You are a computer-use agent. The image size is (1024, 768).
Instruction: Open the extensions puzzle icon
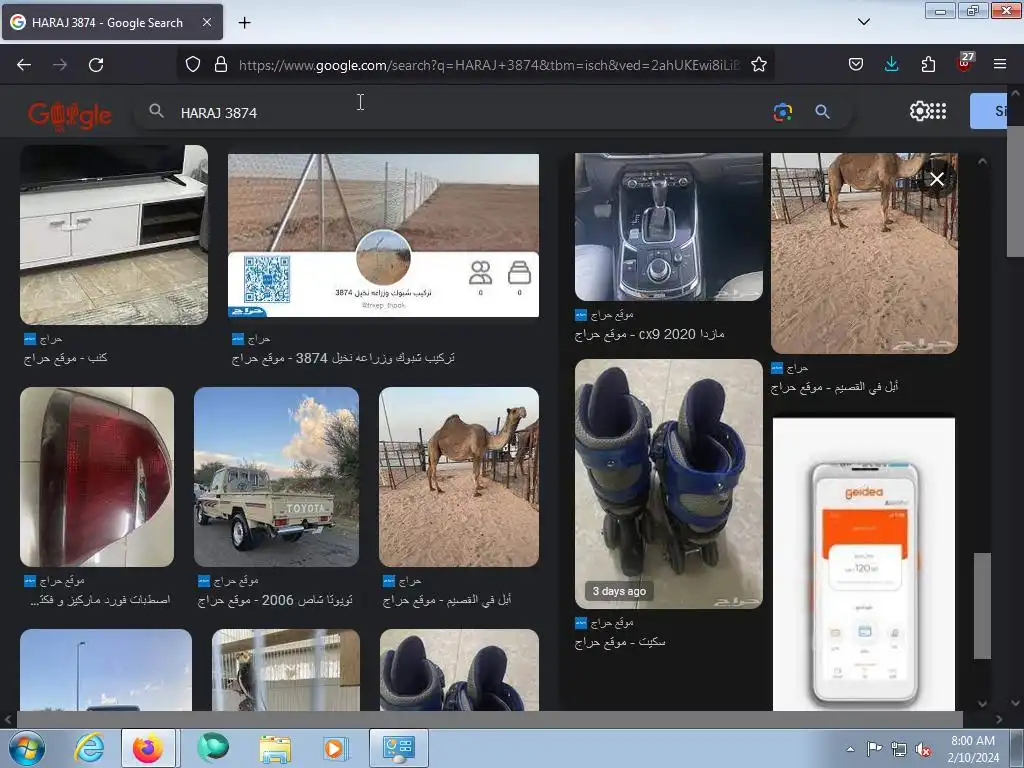pyautogui.click(x=928, y=64)
